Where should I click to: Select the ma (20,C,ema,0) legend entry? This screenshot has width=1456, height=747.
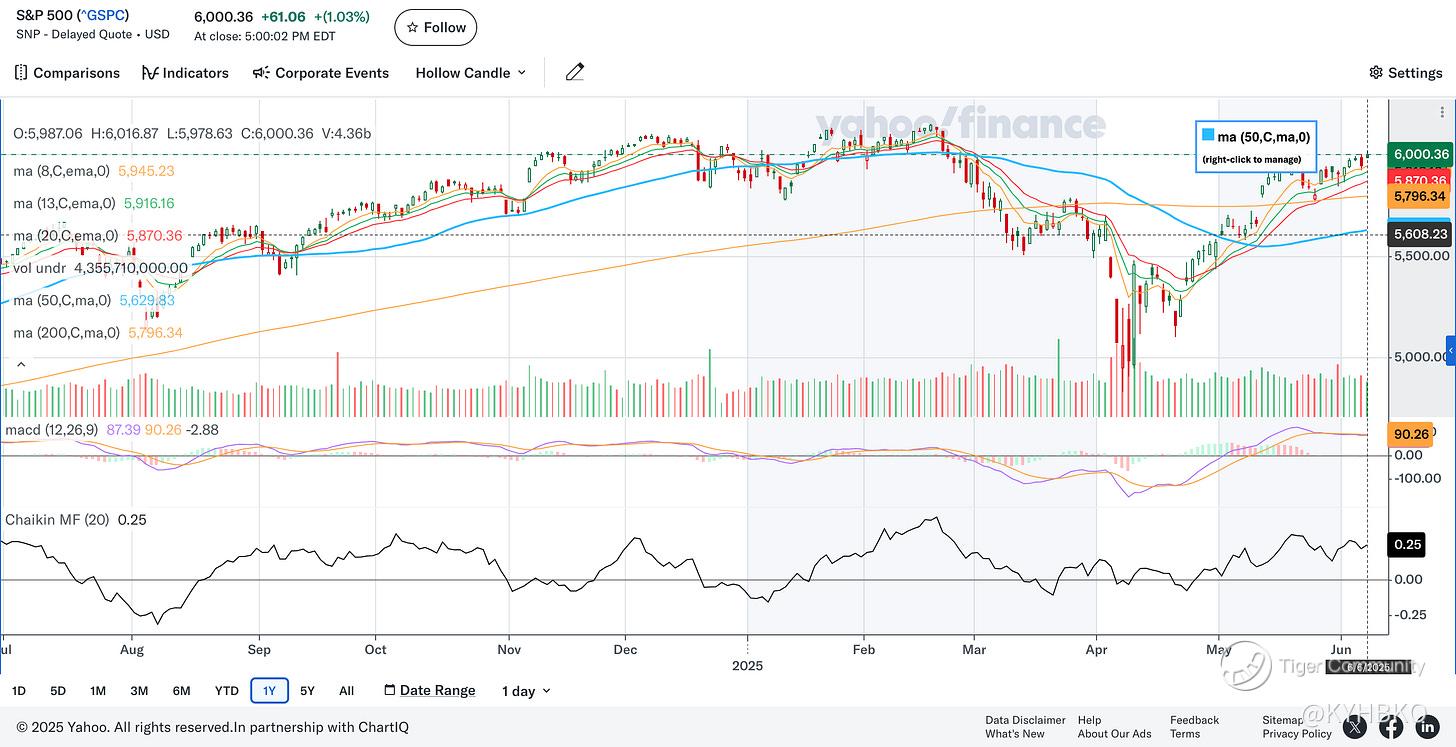click(x=65, y=236)
